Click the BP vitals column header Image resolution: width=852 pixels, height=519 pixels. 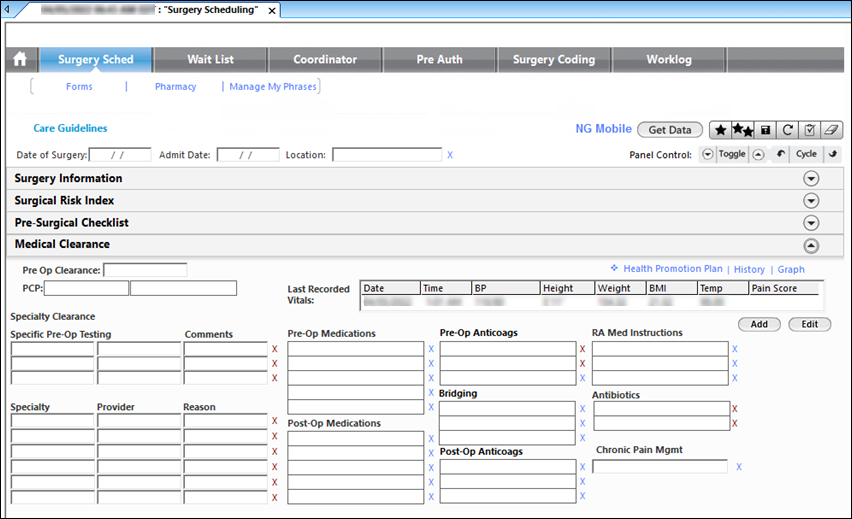pos(506,288)
